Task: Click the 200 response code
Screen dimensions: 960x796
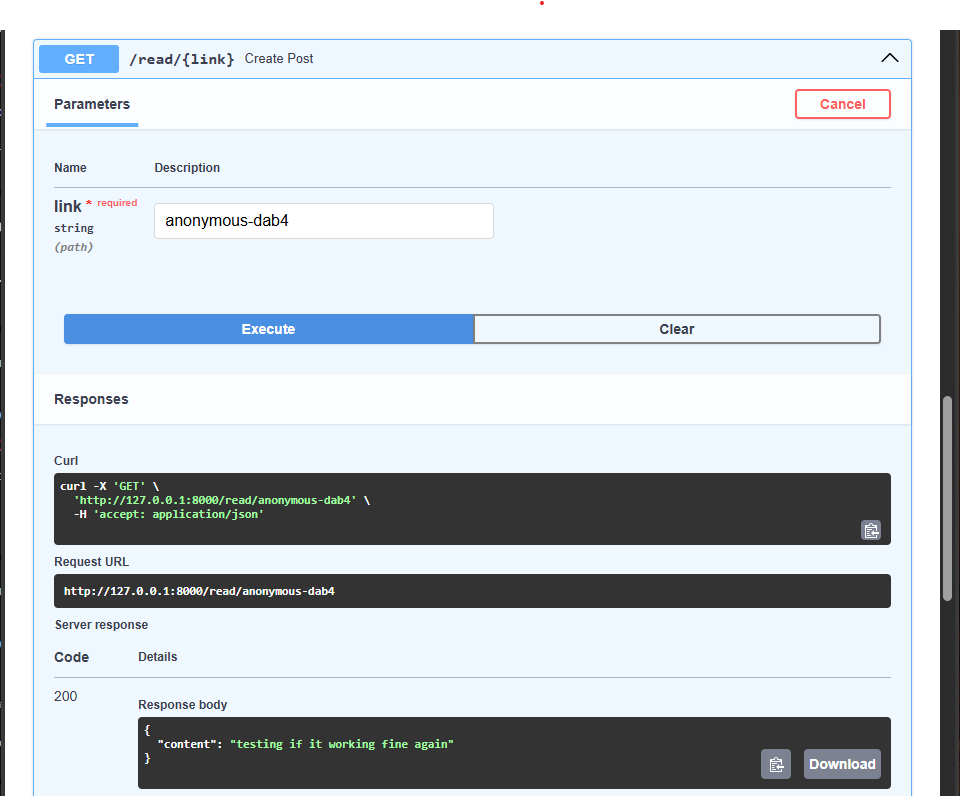Action: (x=66, y=696)
